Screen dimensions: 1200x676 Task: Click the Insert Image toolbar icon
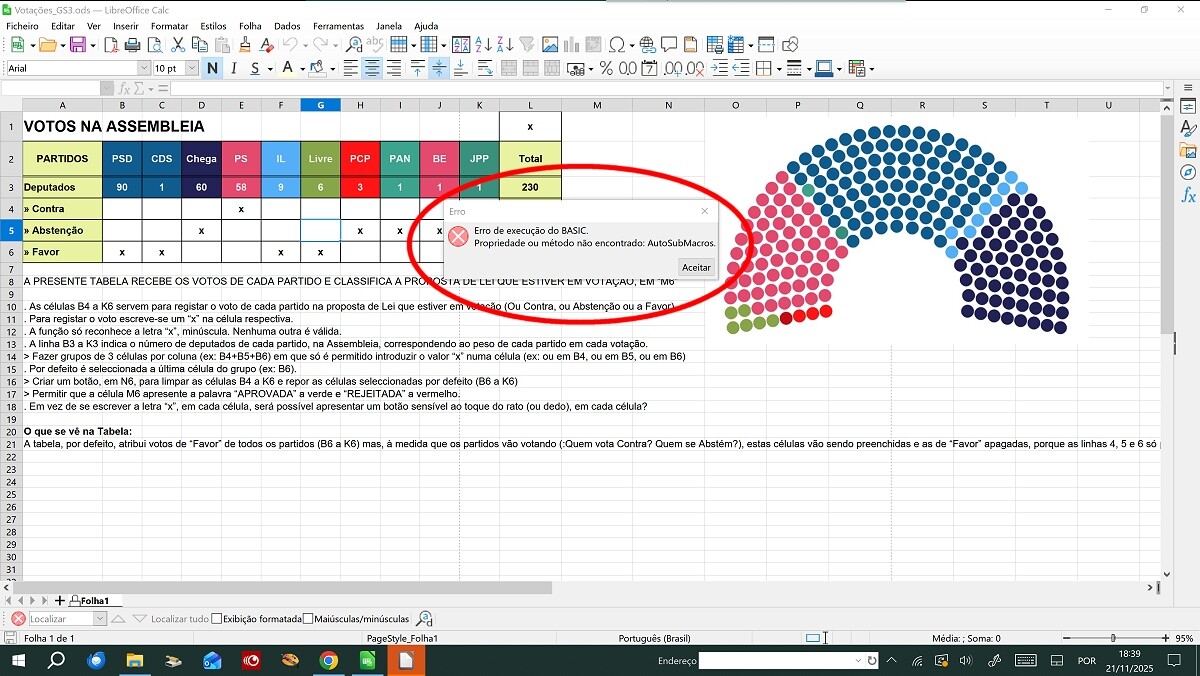pyautogui.click(x=550, y=45)
